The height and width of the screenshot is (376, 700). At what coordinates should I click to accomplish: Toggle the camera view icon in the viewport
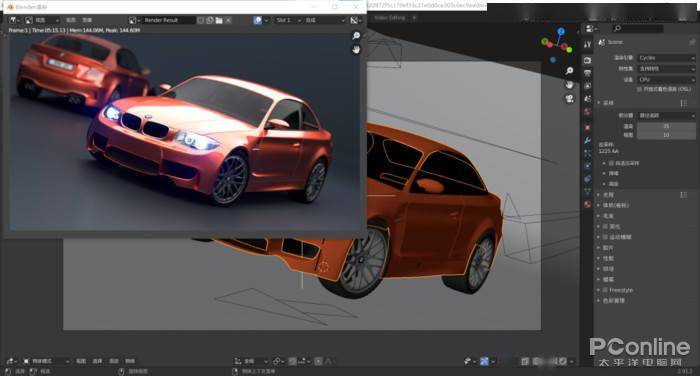570,99
